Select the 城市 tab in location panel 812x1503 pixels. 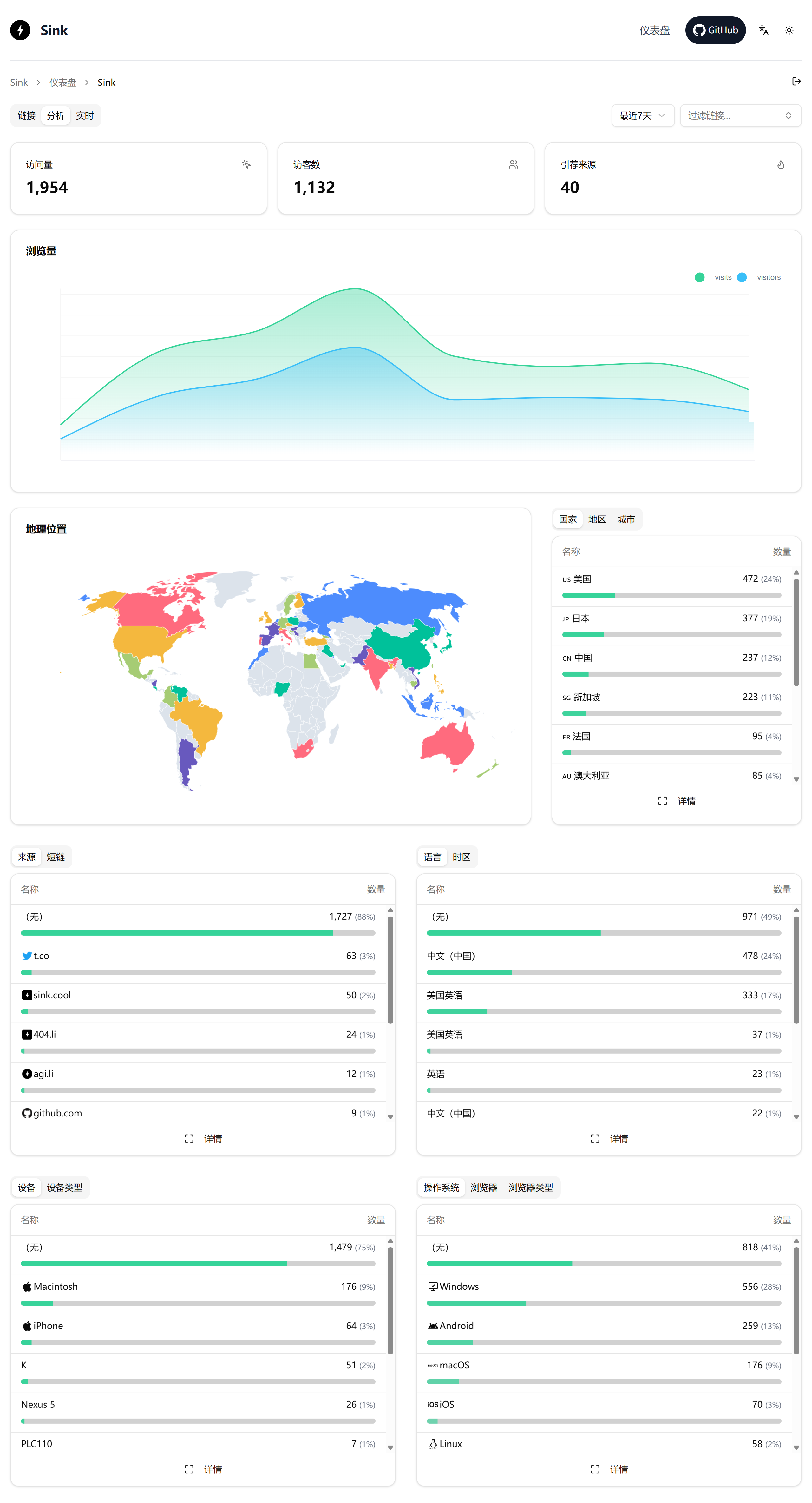pos(625,519)
